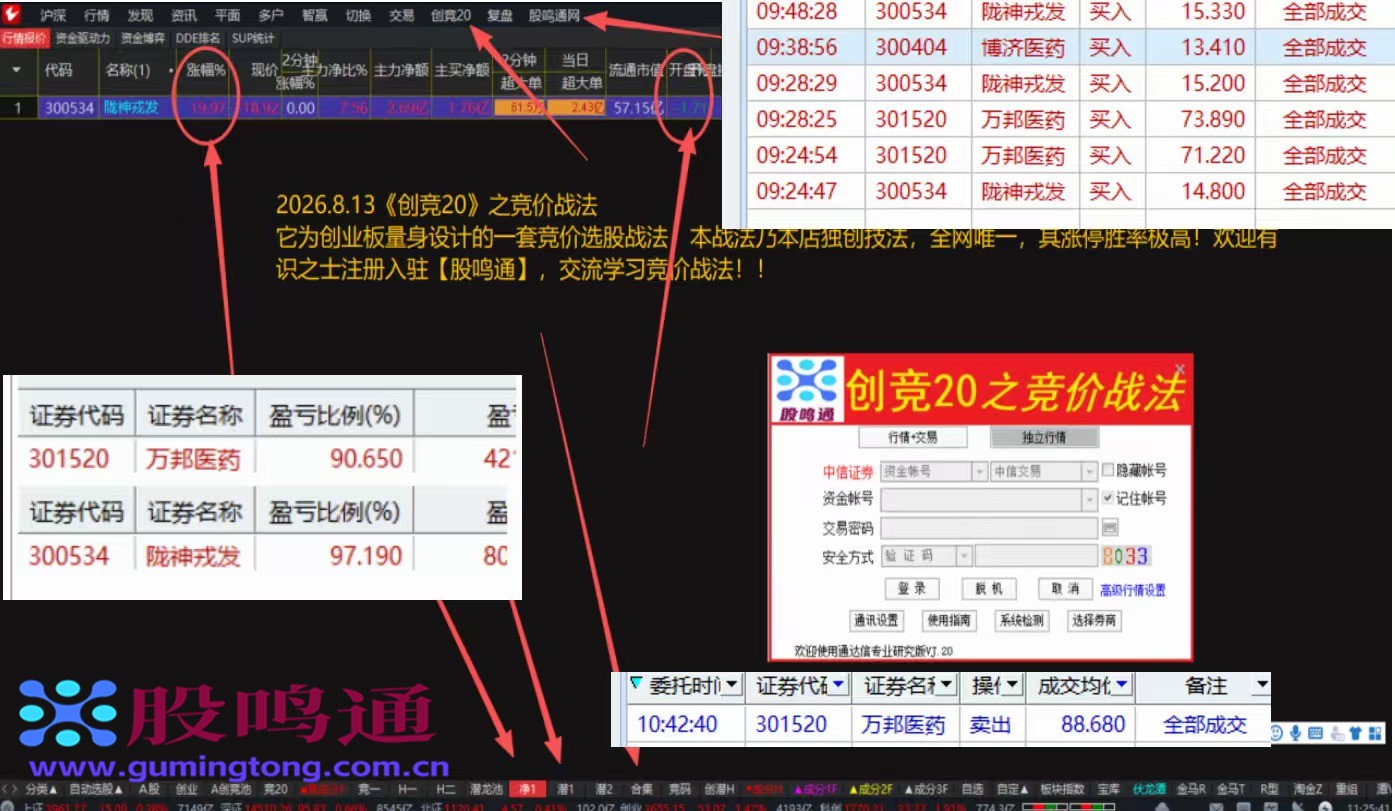Open the 创竞20 menu
This screenshot has width=1395, height=811.
(x=451, y=16)
